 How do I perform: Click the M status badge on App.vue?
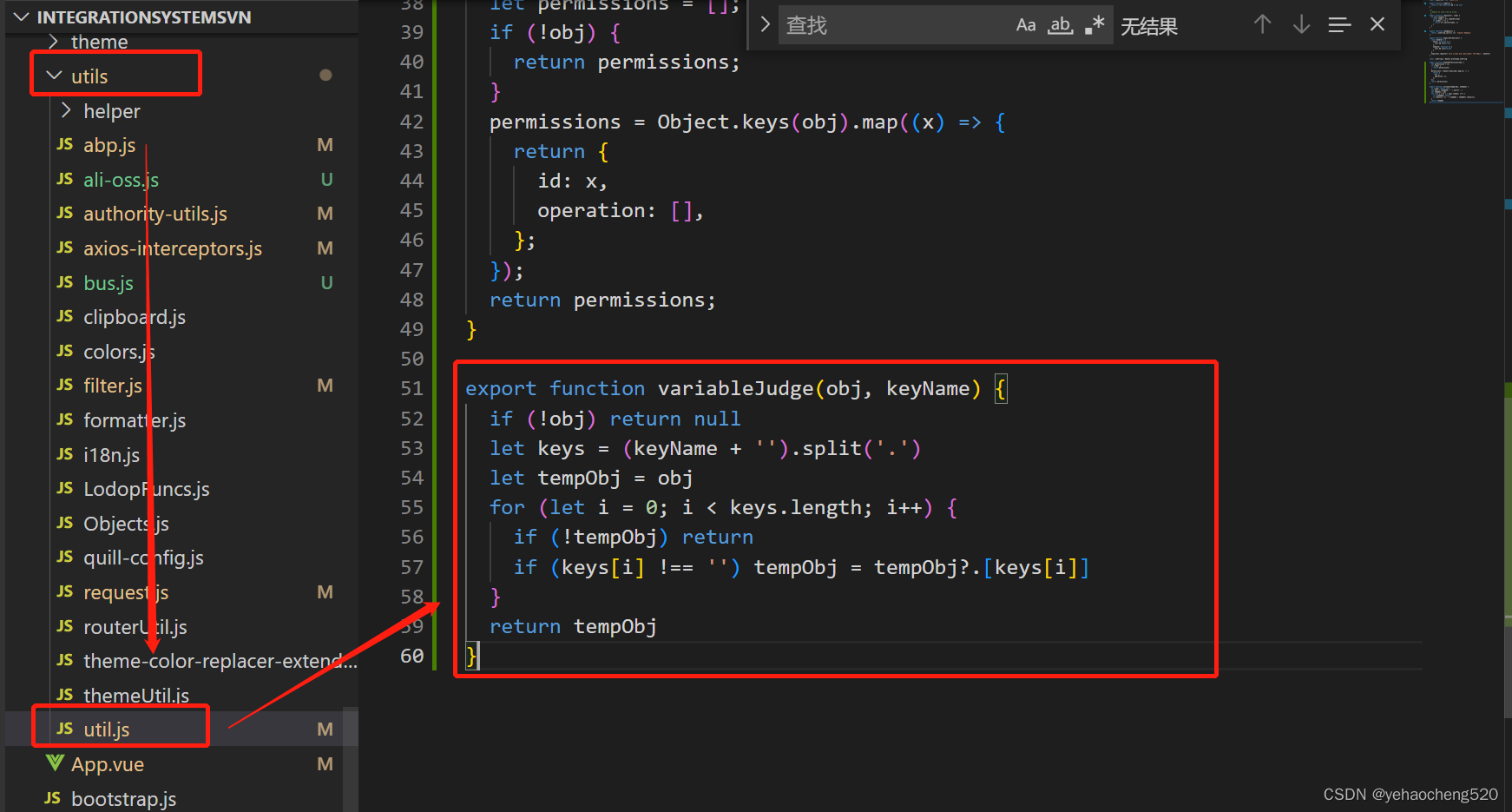(325, 764)
